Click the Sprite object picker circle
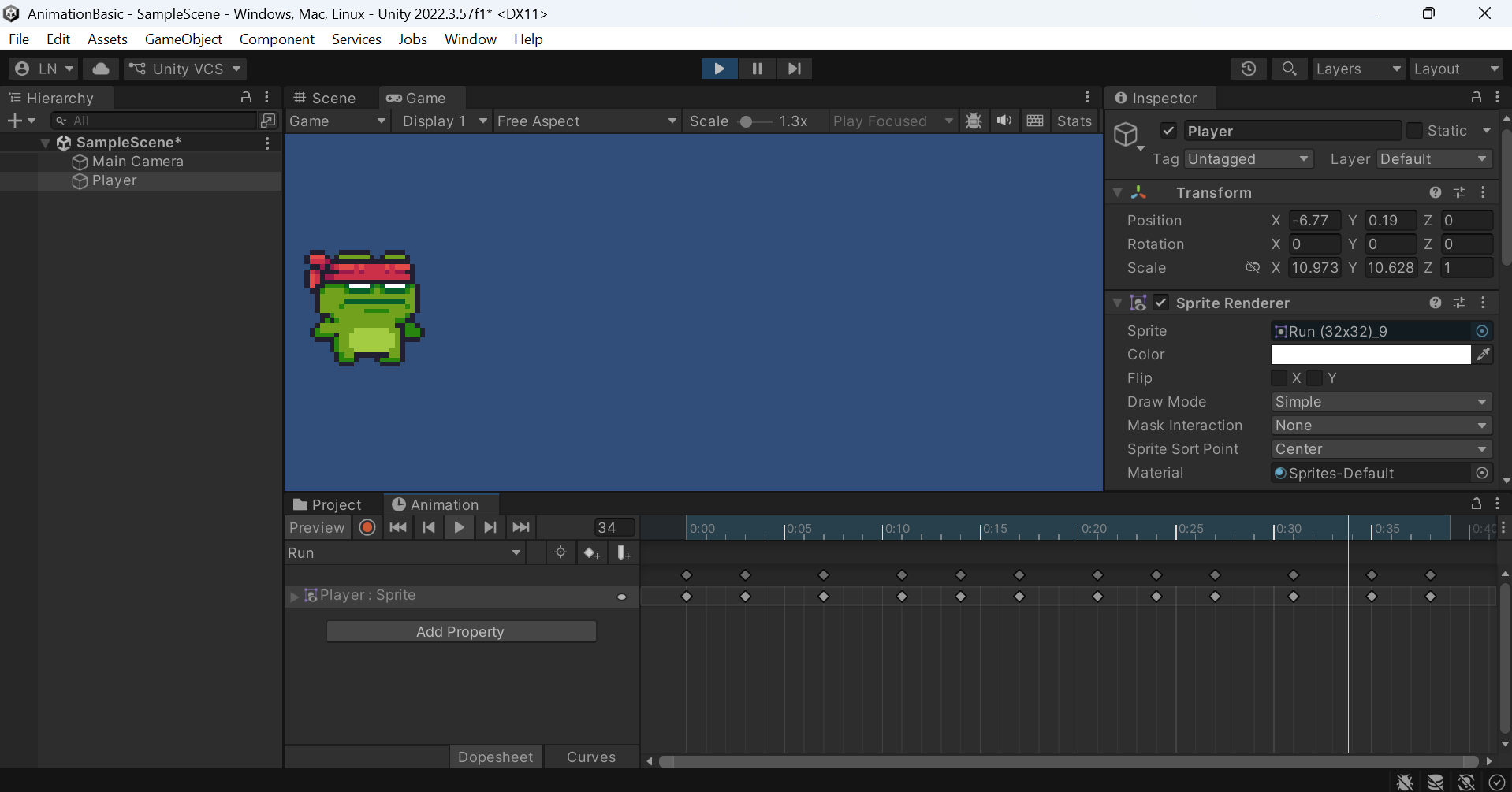 [x=1482, y=331]
